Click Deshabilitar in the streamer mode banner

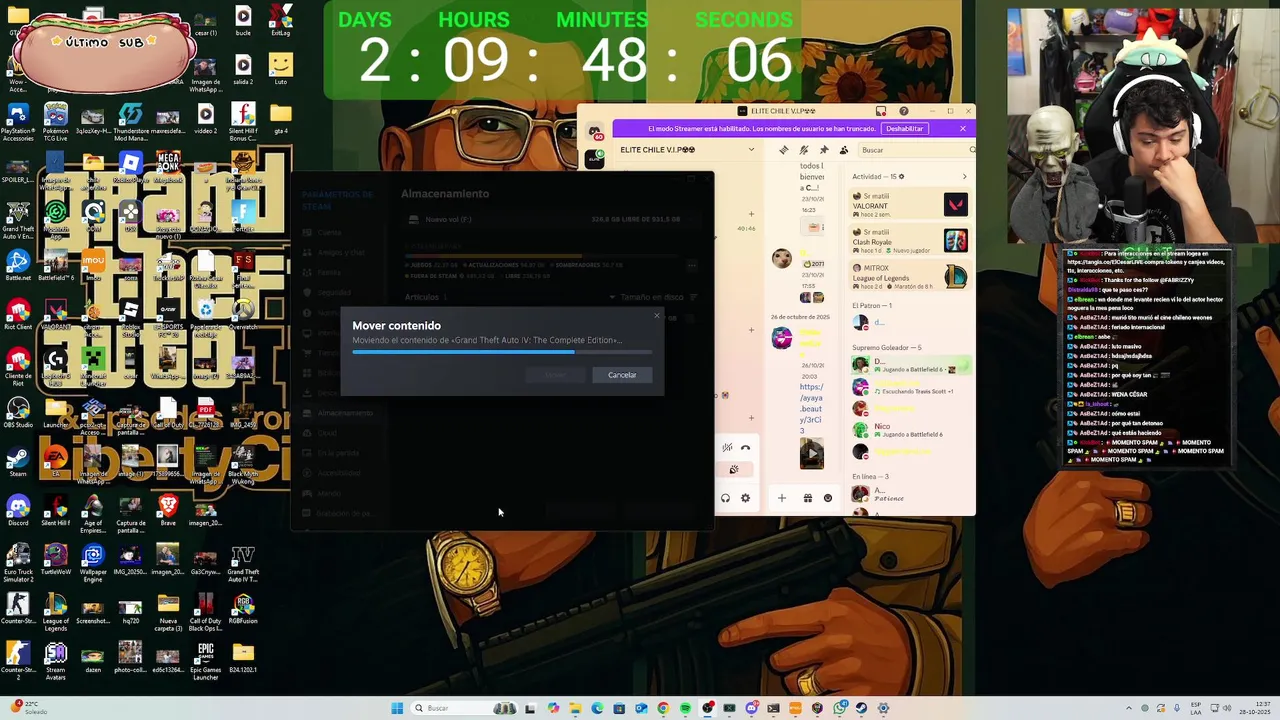pyautogui.click(x=904, y=129)
